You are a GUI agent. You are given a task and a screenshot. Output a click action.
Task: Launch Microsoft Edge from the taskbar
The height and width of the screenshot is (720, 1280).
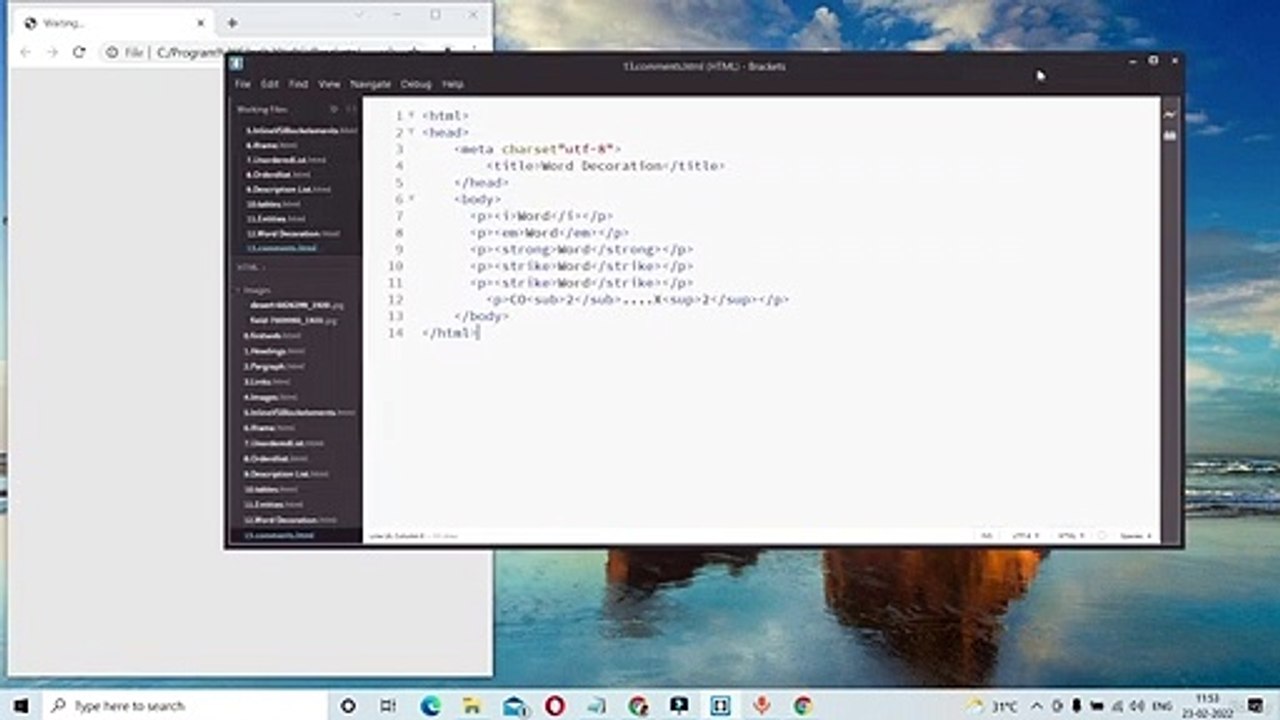pos(431,706)
